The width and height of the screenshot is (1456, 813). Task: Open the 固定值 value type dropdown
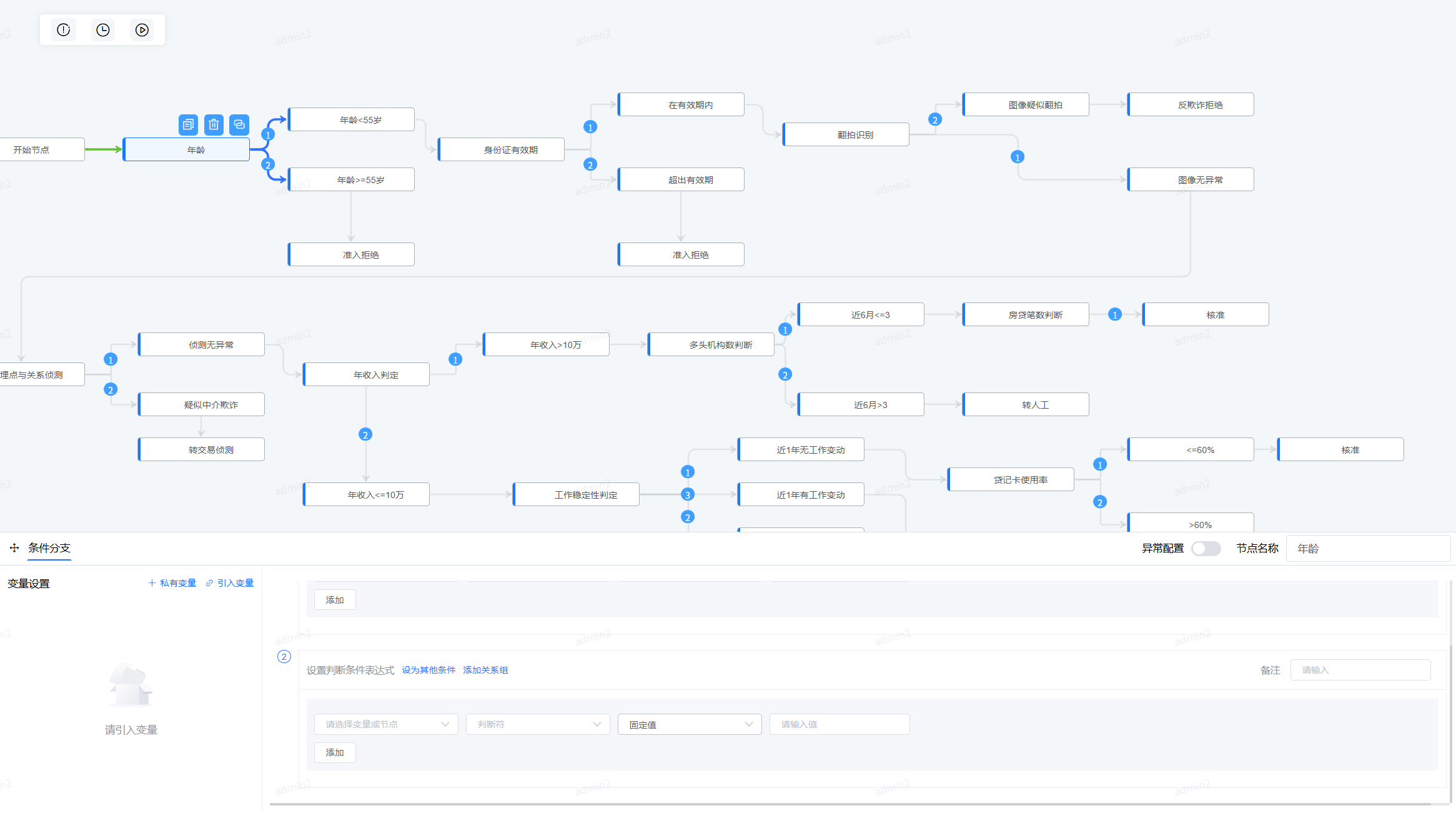pyautogui.click(x=690, y=724)
